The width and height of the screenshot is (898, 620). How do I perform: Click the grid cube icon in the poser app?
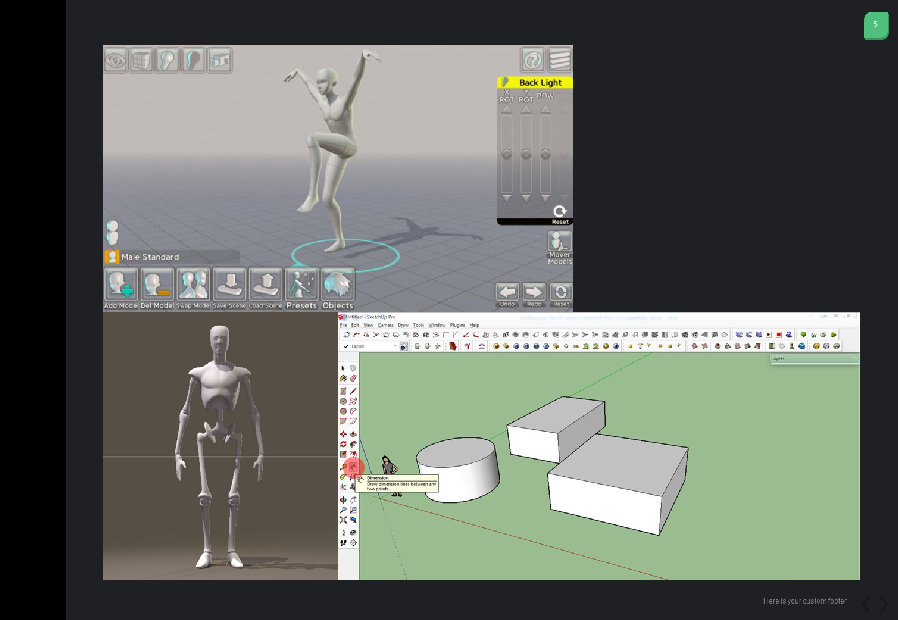coord(141,60)
